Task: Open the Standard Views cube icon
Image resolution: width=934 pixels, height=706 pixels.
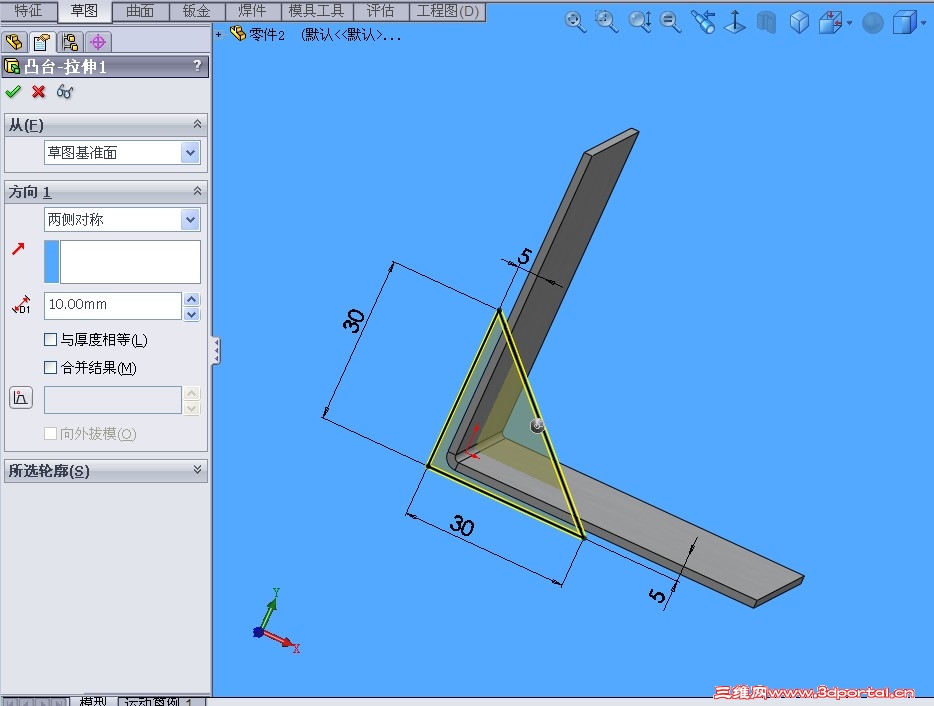Action: pos(799,23)
